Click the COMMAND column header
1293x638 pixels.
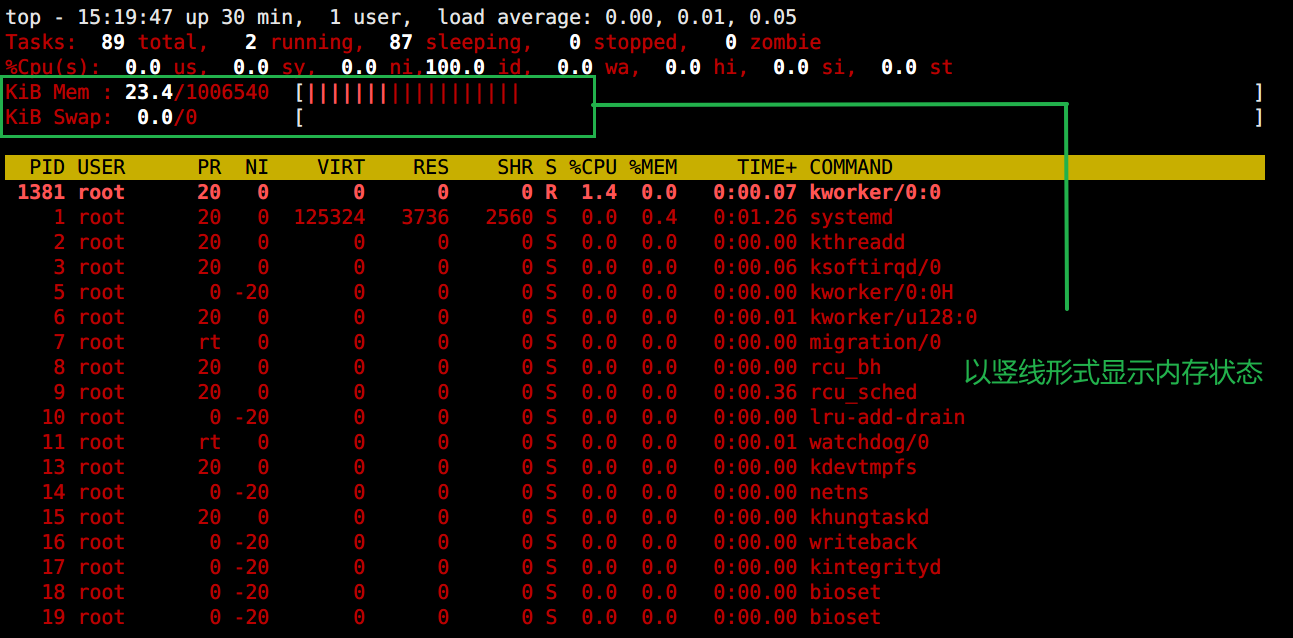coord(851,167)
